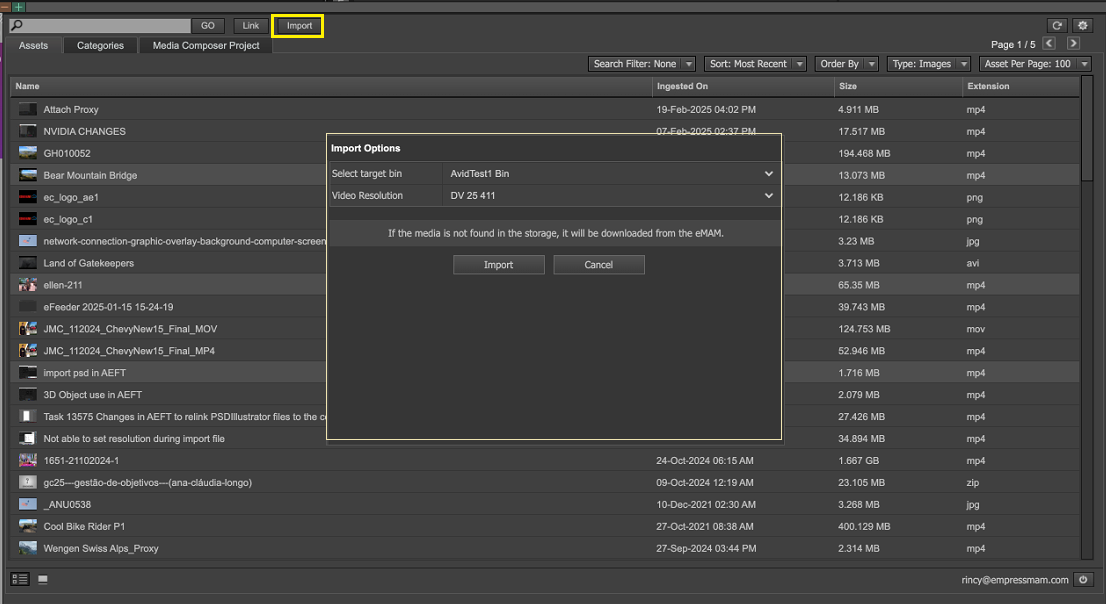
Task: Open the Media Composer Project tab
Action: 206,45
